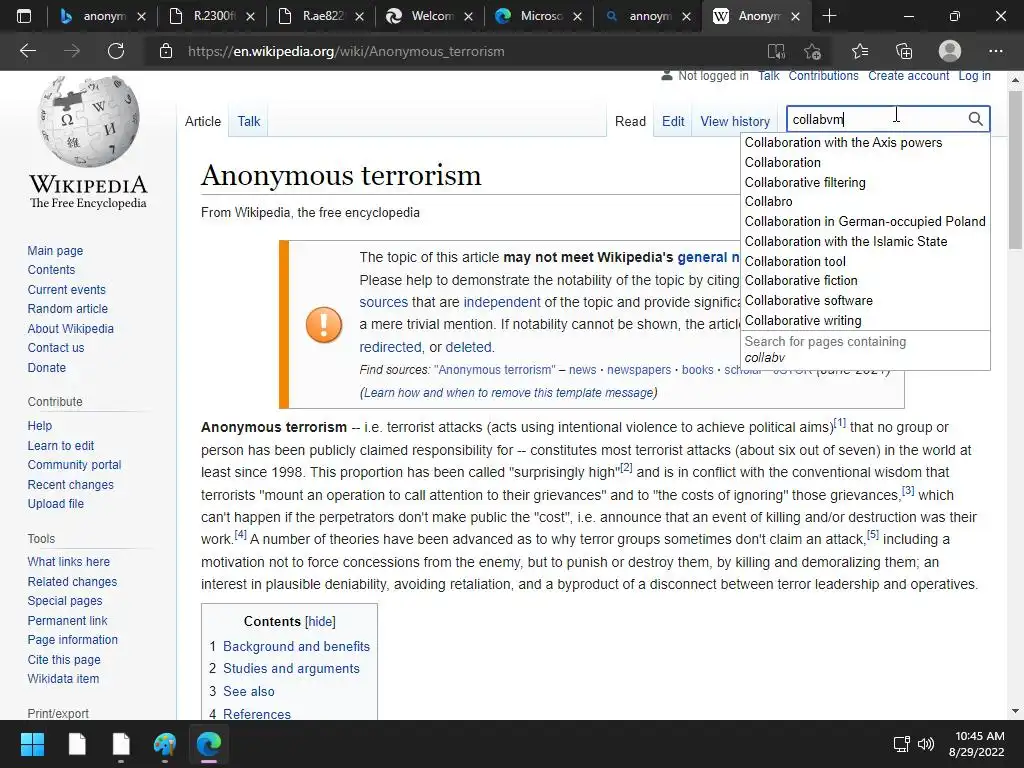Screen dimensions: 1024x768
Task: Click the browser profile avatar
Action: click(x=950, y=51)
